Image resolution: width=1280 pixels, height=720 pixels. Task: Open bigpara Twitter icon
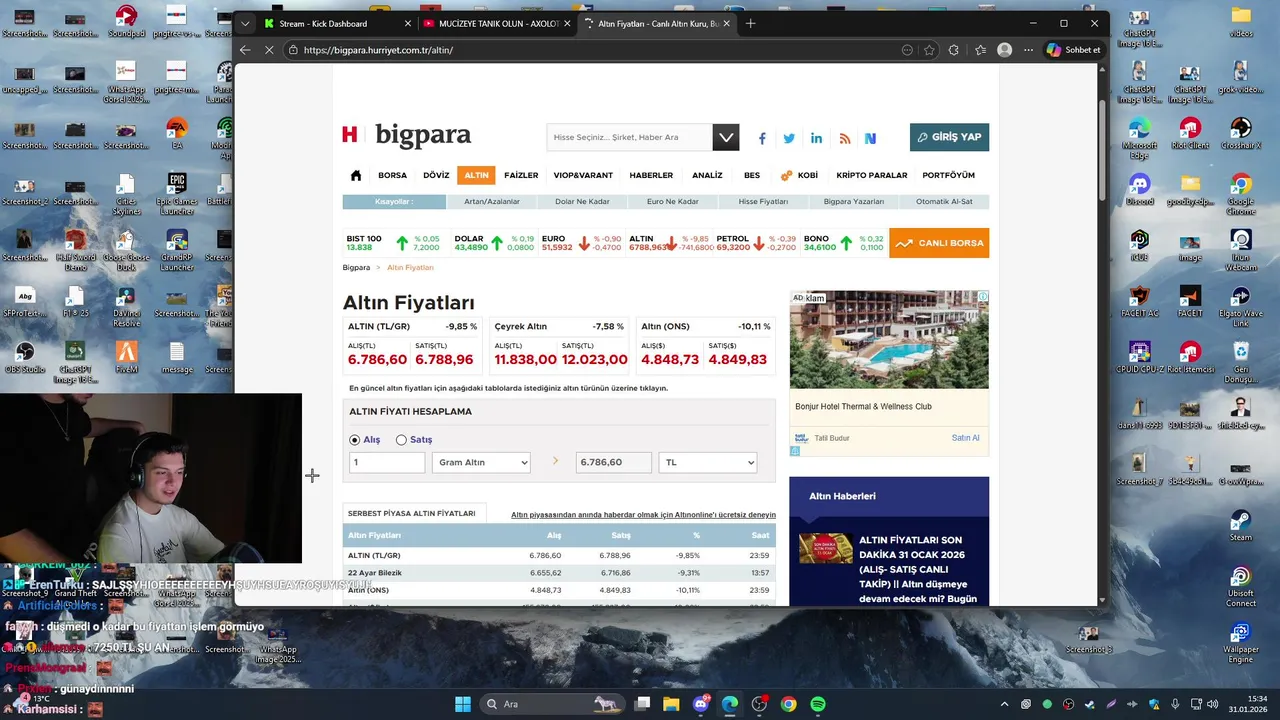(789, 138)
